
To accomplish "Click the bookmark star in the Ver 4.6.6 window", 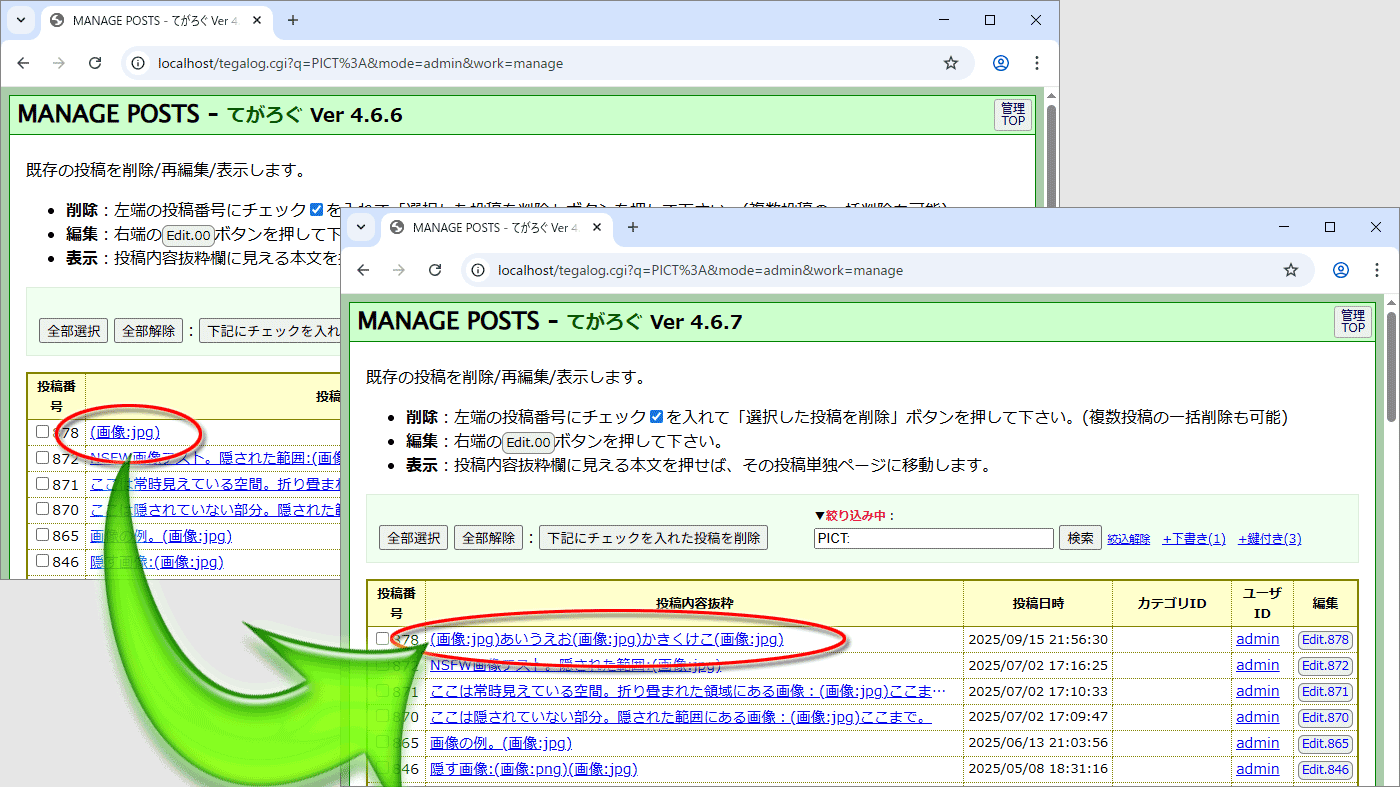I will [951, 63].
